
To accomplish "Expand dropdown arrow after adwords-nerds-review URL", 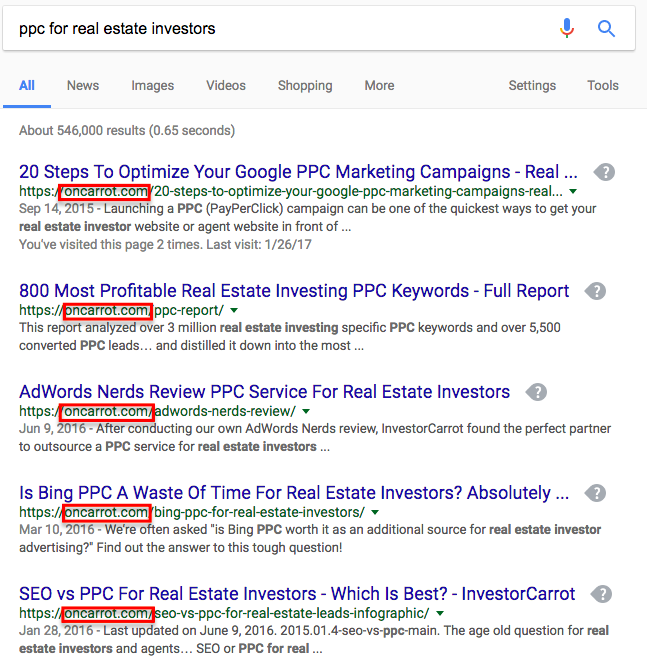I will pos(306,411).
